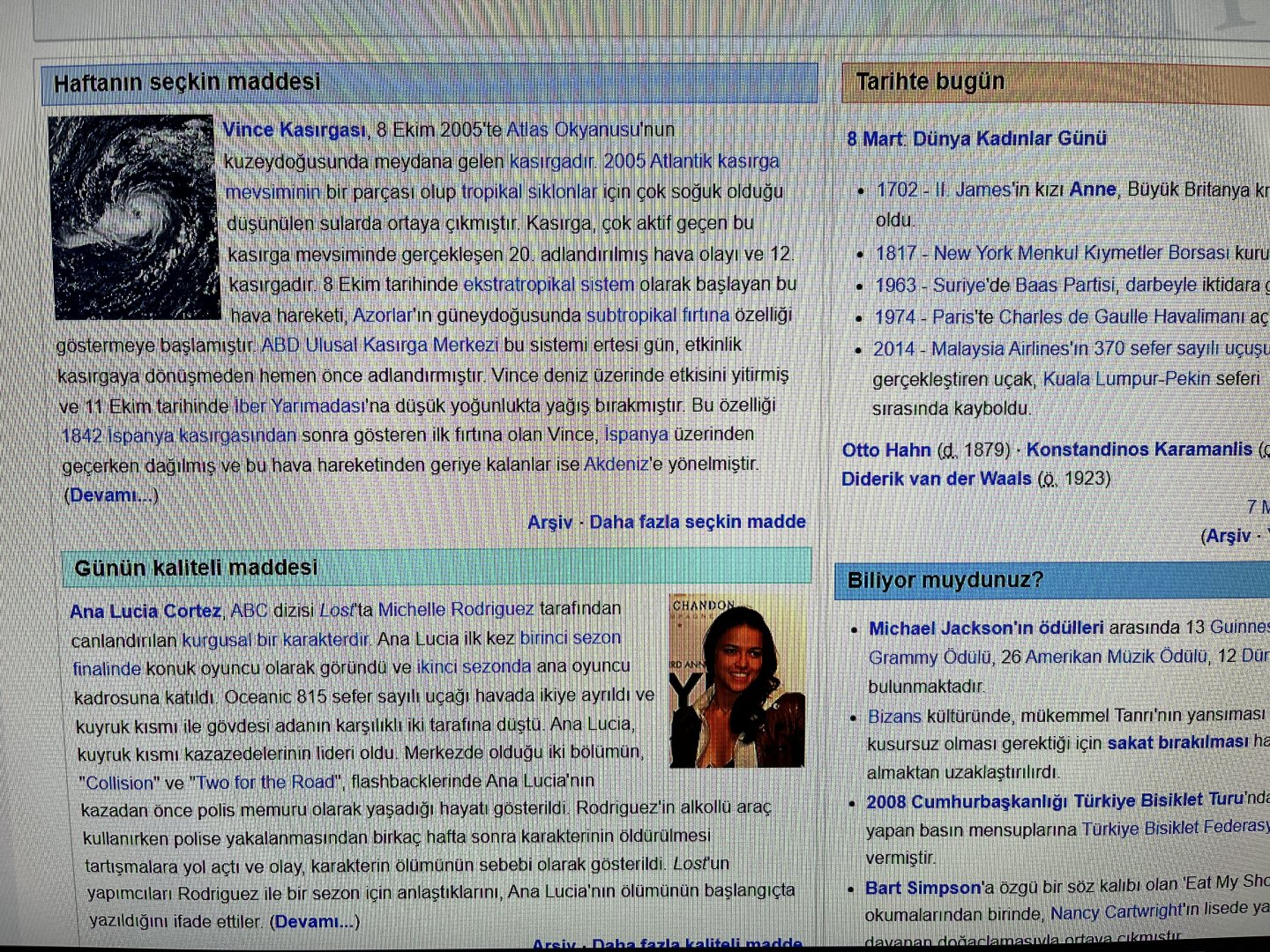Open the ABD Ulusal Kasırga Merkezi link
This screenshot has width=1270, height=952.
coord(380,345)
